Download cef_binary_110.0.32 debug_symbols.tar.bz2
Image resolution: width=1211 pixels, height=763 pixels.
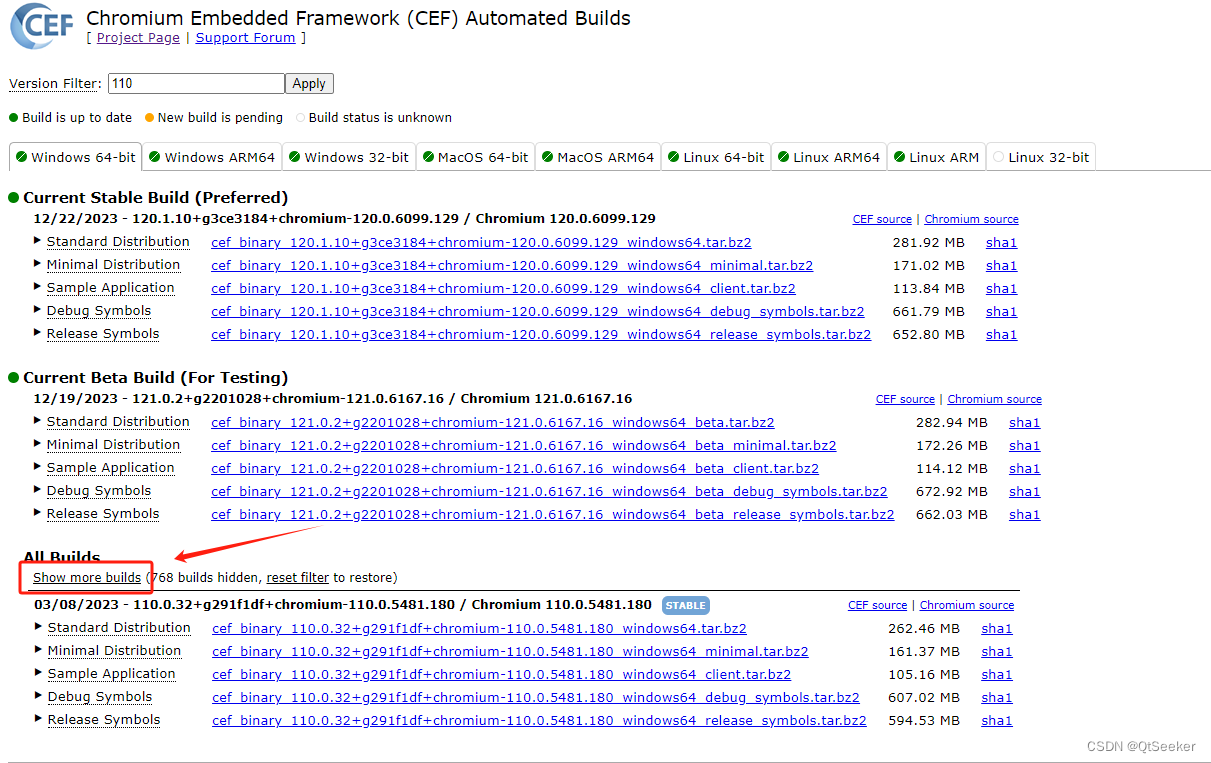(x=536, y=698)
